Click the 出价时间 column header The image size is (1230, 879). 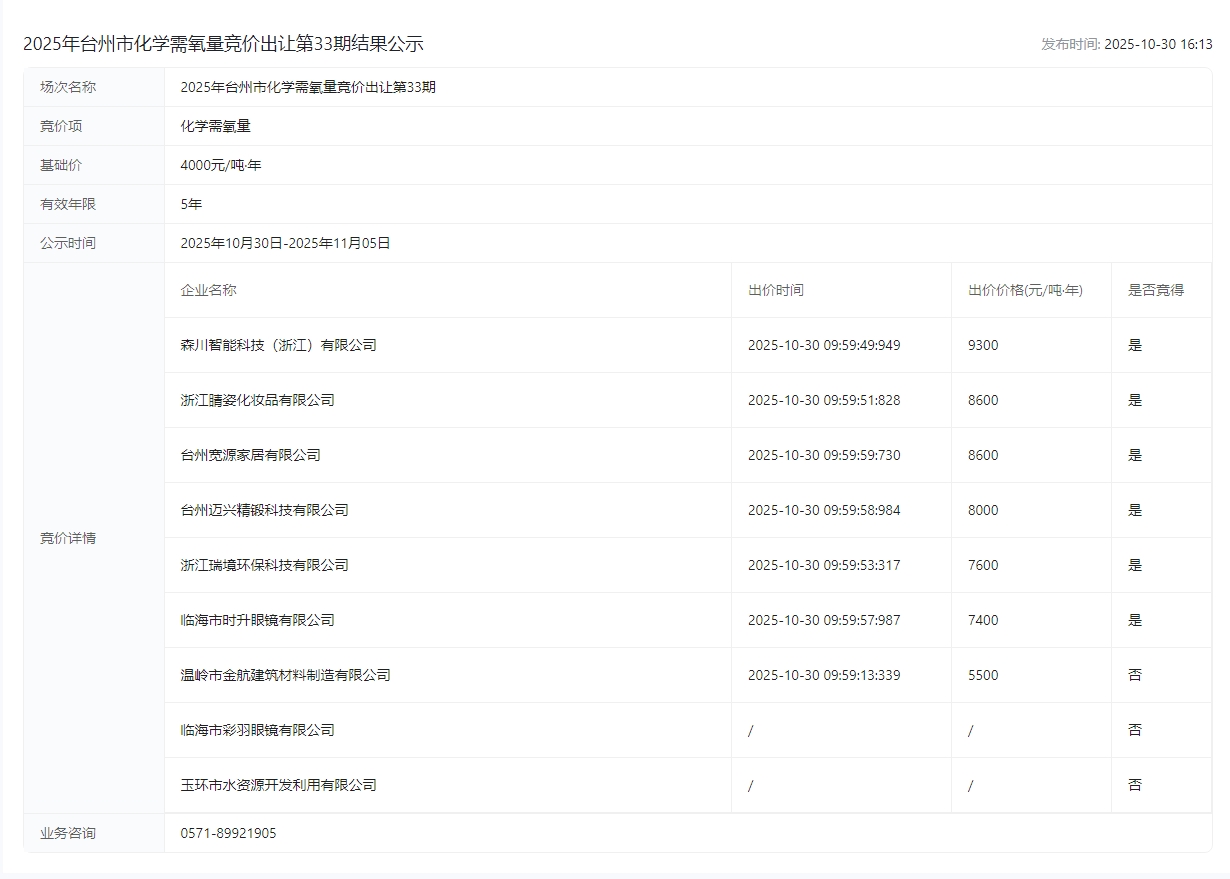point(775,290)
